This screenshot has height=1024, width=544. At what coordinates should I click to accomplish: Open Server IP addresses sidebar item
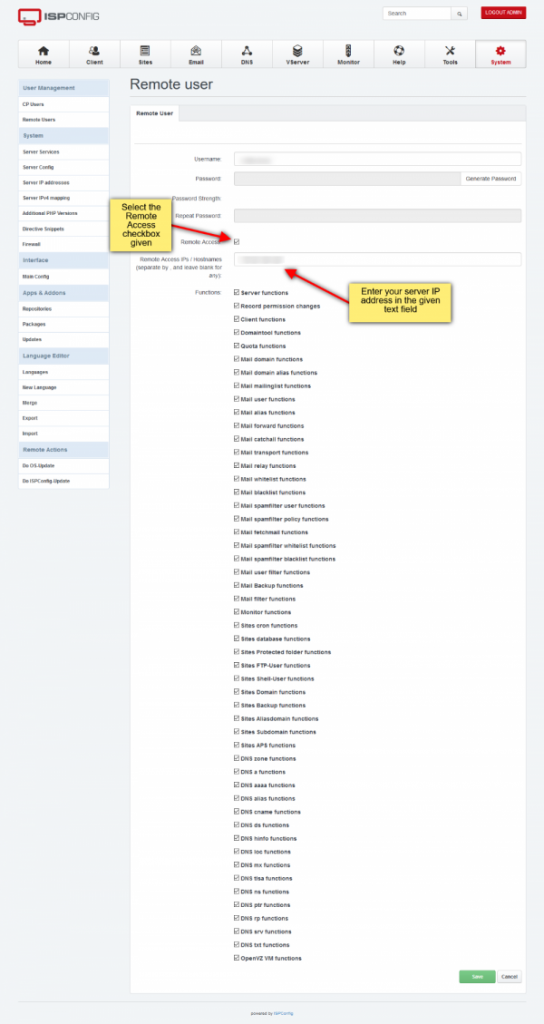click(63, 183)
